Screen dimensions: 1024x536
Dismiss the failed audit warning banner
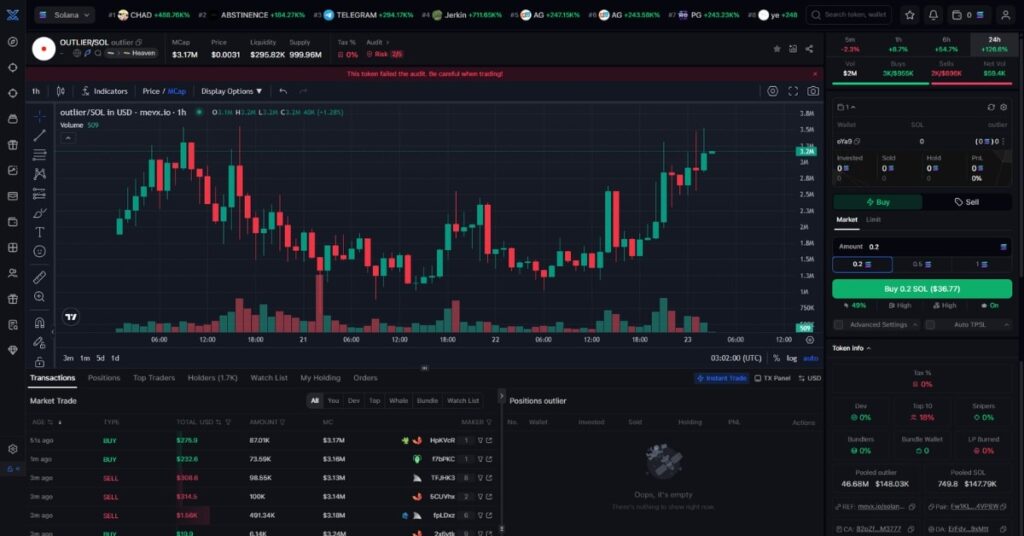pyautogui.click(x=814, y=74)
